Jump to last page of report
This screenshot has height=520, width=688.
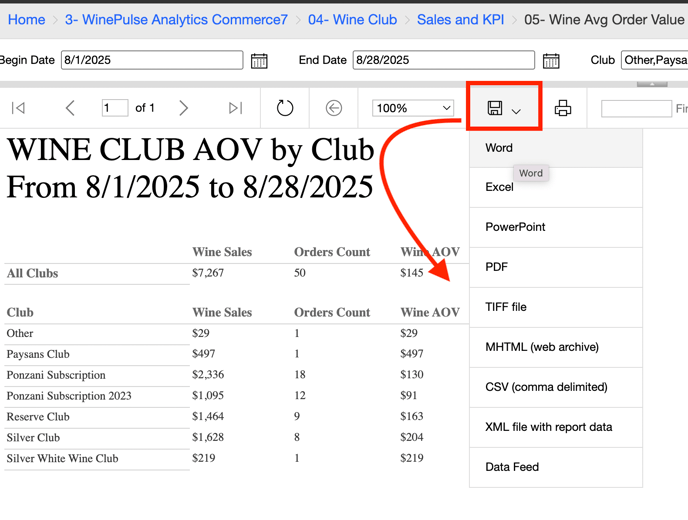point(235,108)
